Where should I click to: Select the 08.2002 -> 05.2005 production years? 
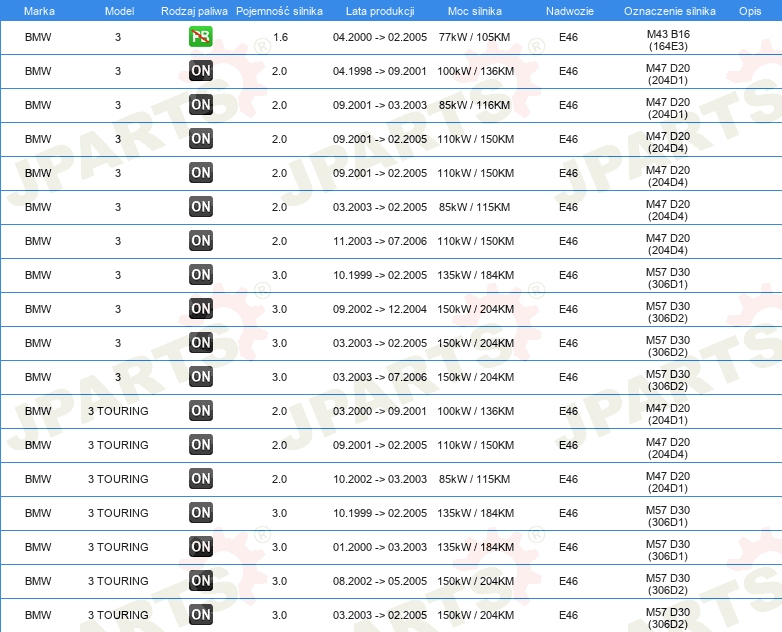pyautogui.click(x=380, y=581)
